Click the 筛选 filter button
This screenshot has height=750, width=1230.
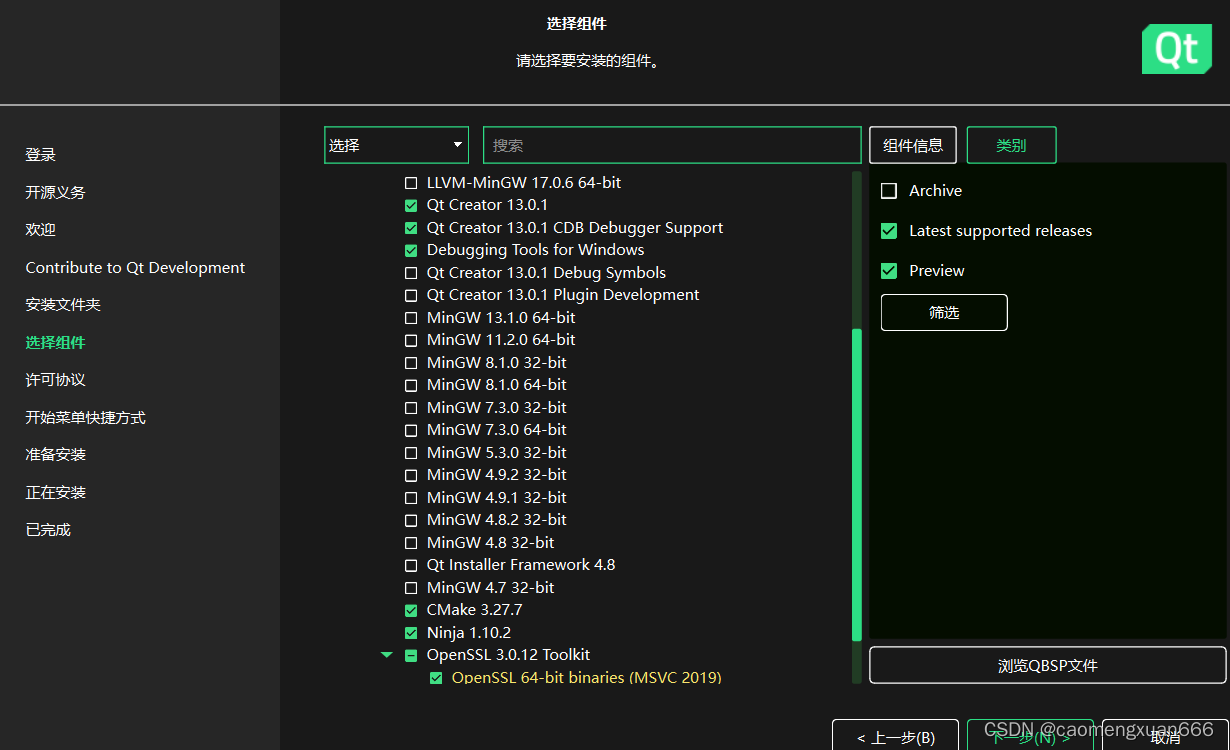pos(944,312)
